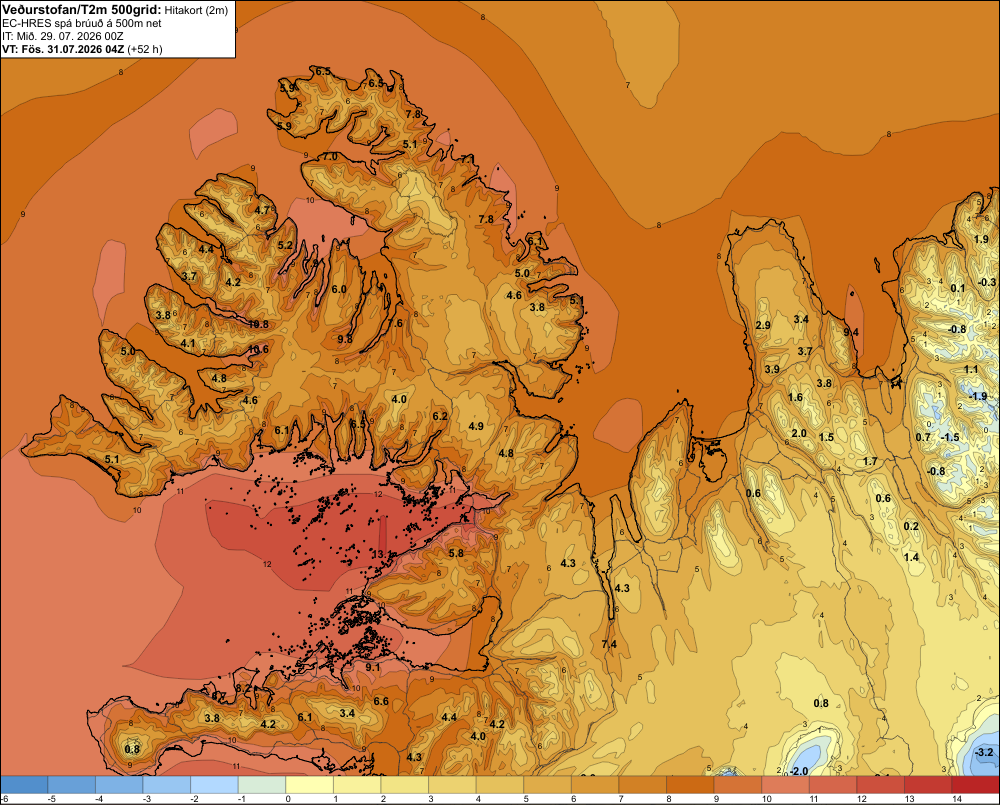
Task: Click the 6.6 temperature value
Action: click(x=381, y=701)
